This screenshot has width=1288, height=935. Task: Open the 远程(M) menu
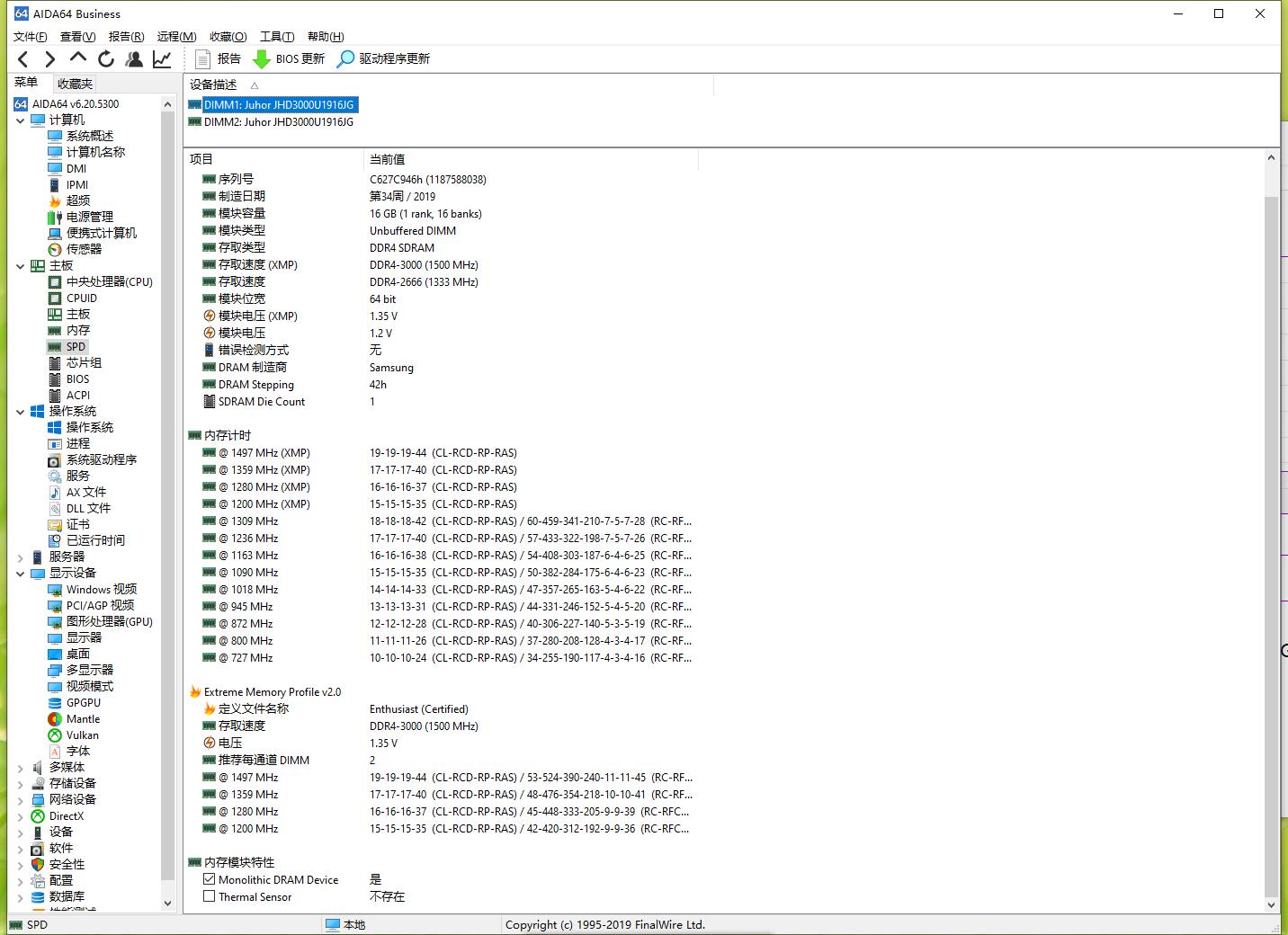(176, 36)
